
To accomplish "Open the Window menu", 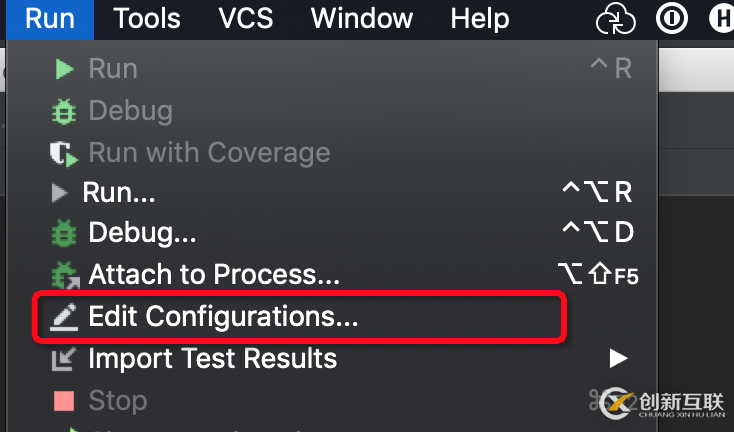I will (363, 19).
